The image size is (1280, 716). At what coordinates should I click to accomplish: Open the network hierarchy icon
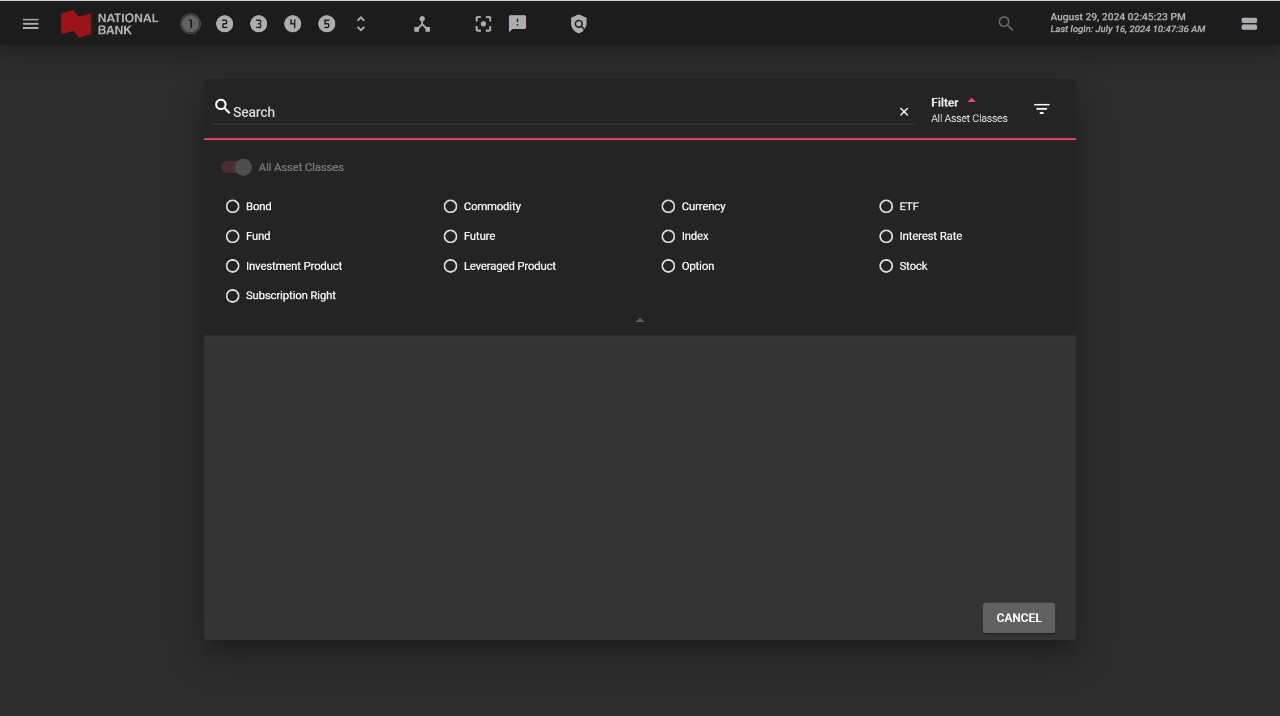tap(422, 24)
